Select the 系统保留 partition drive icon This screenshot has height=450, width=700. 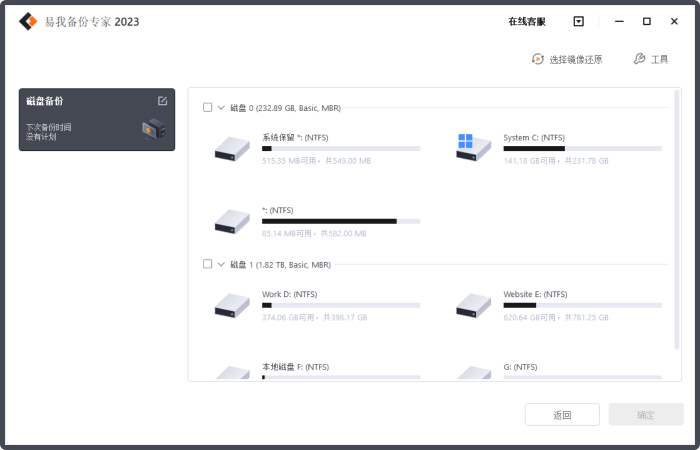[232, 149]
